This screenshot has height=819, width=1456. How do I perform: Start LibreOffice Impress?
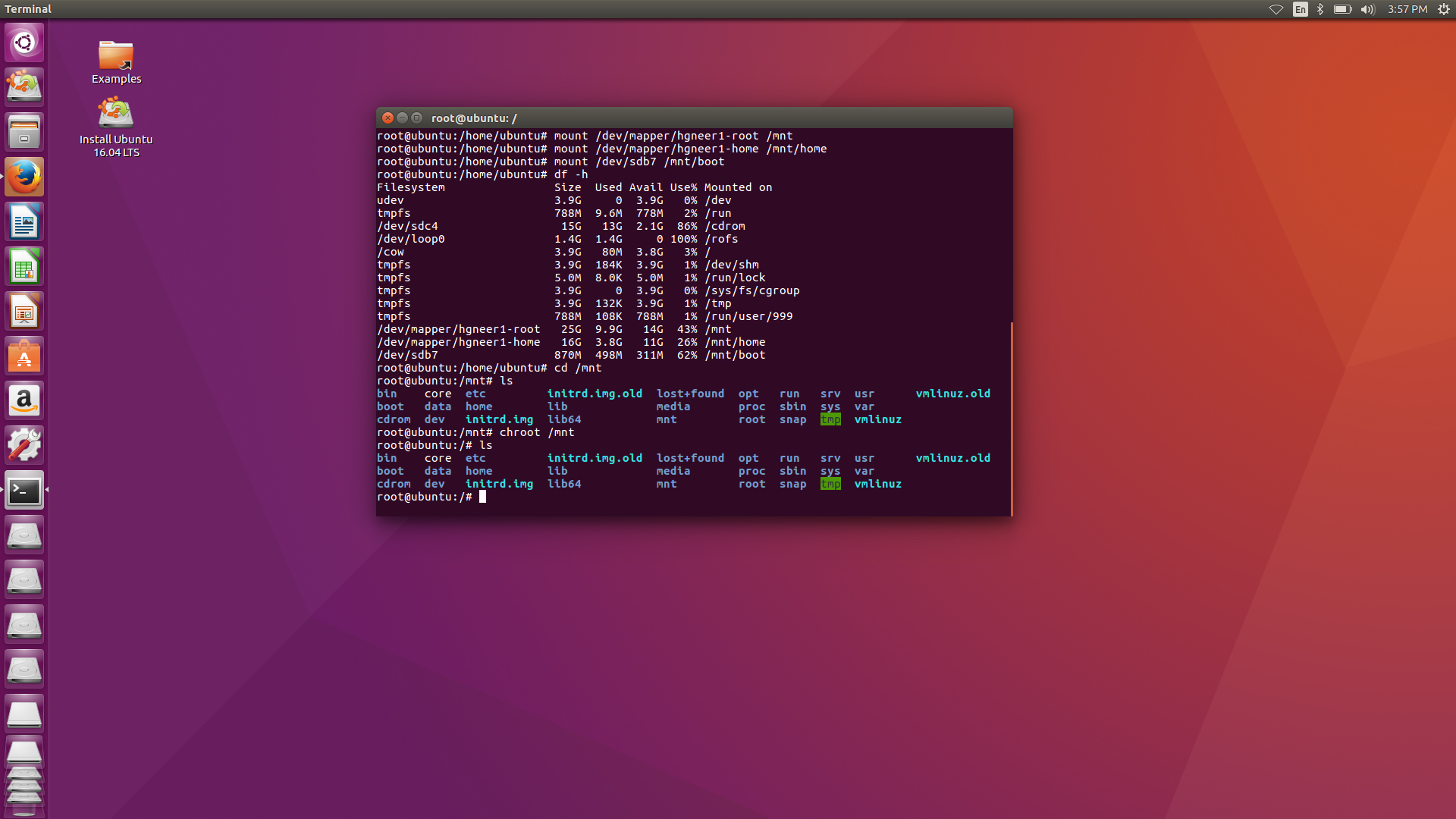click(x=24, y=310)
